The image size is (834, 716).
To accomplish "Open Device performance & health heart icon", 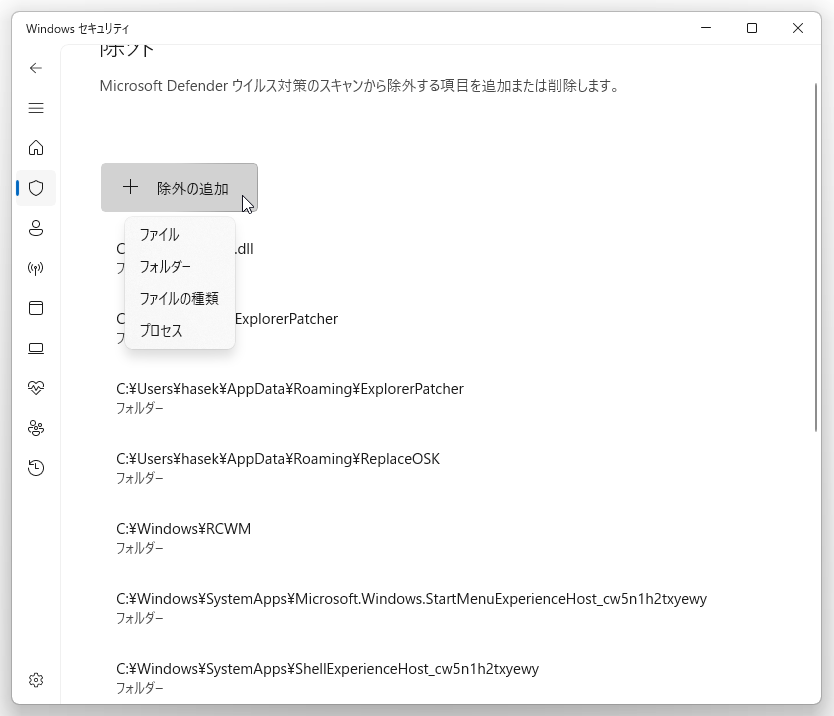I will click(36, 388).
